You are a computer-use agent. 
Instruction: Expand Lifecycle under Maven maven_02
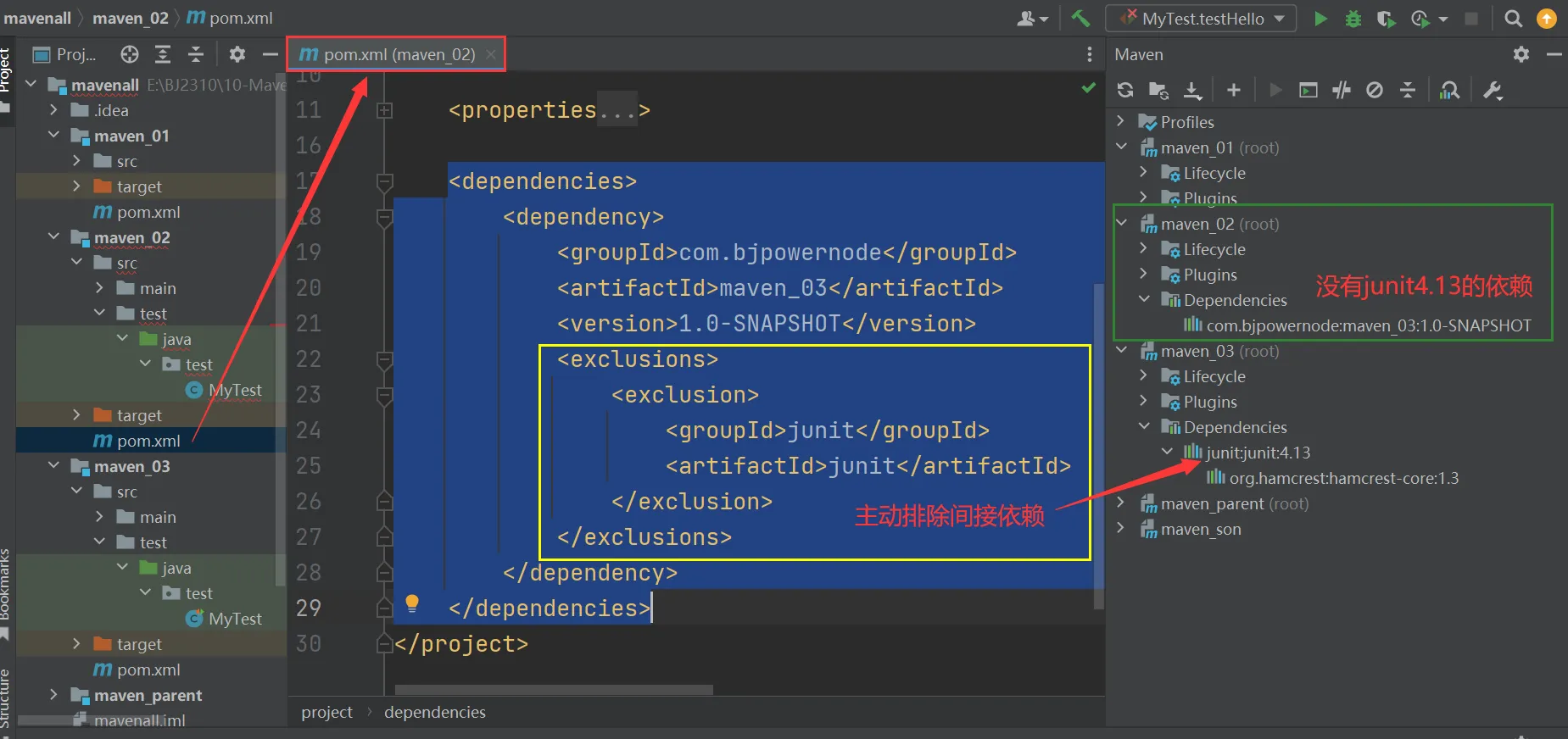pyautogui.click(x=1143, y=248)
